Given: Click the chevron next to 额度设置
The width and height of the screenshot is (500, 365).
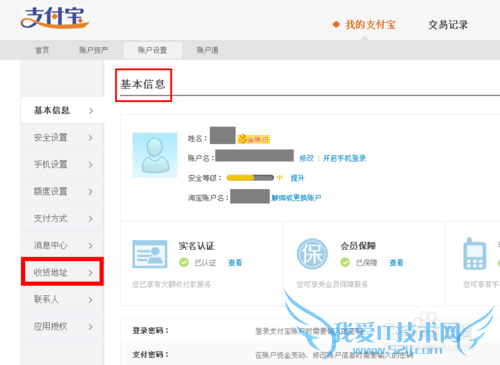Looking at the screenshot, I should [x=91, y=192].
